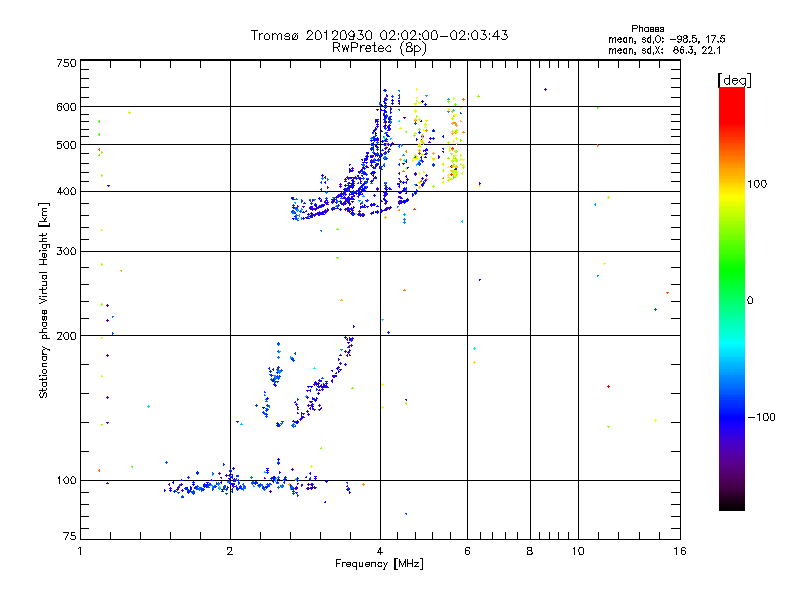Click the x-axis label '16'
The image size is (800, 600).
tap(680, 551)
